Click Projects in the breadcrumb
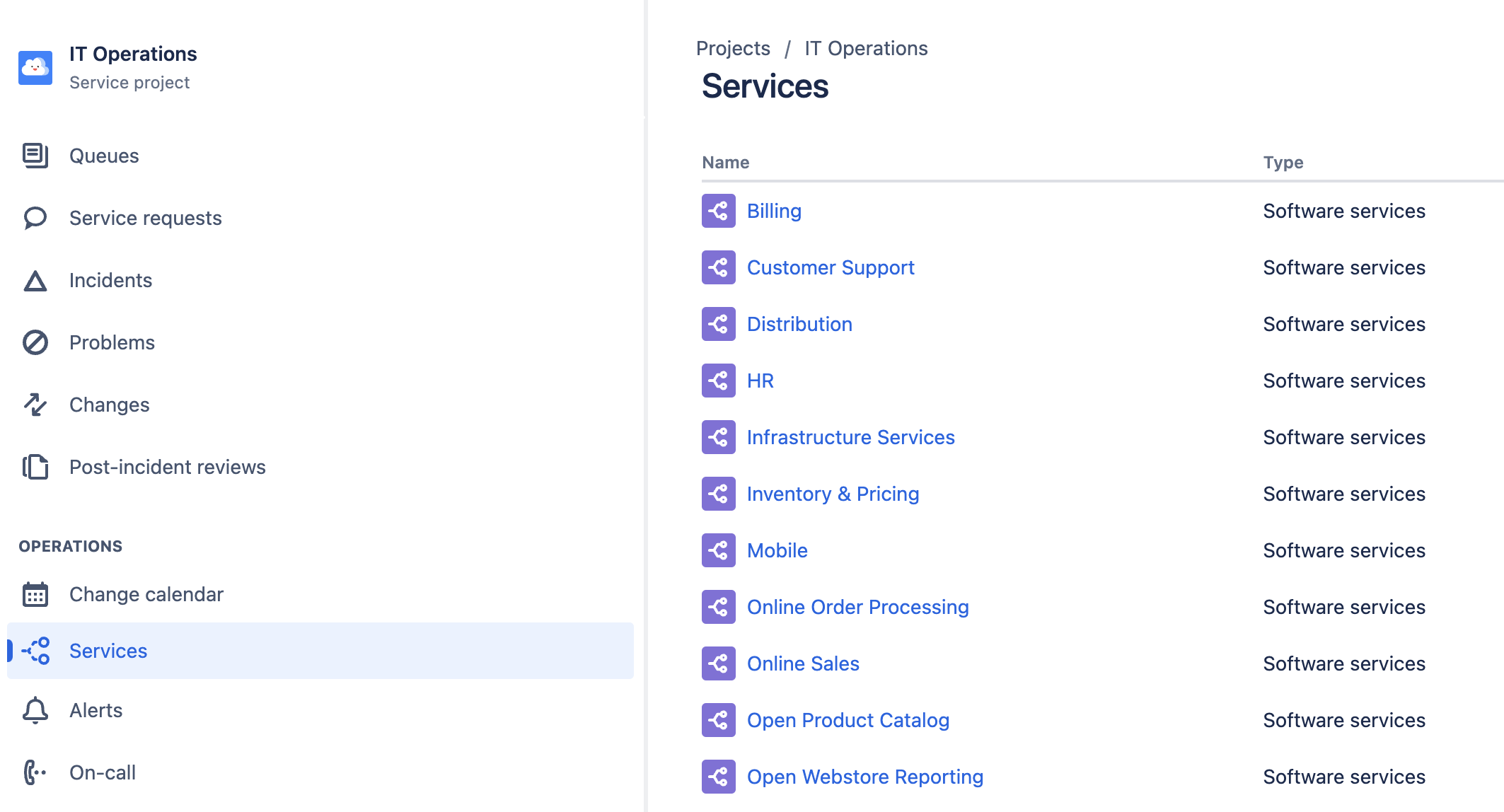1504x812 pixels. 733,48
